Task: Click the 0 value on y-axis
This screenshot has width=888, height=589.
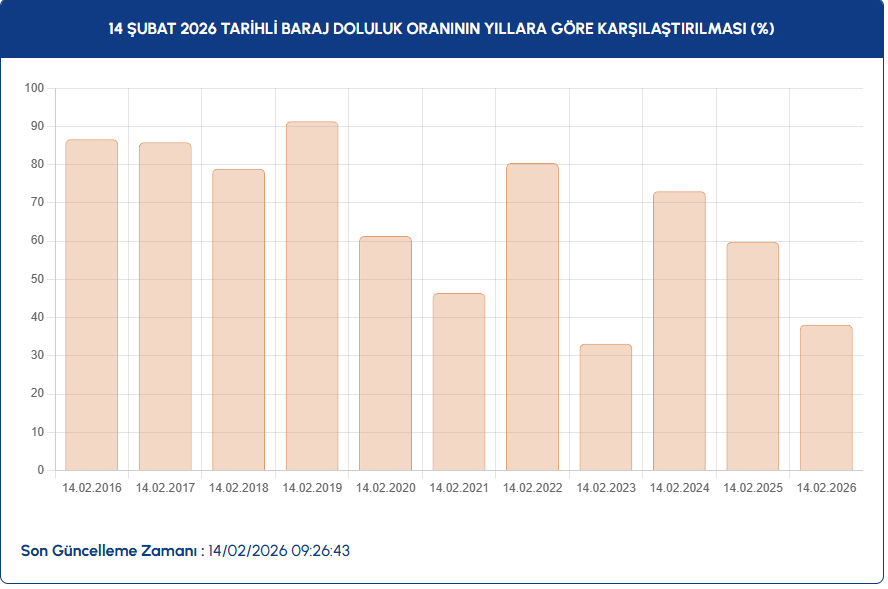Action: pyautogui.click(x=41, y=470)
